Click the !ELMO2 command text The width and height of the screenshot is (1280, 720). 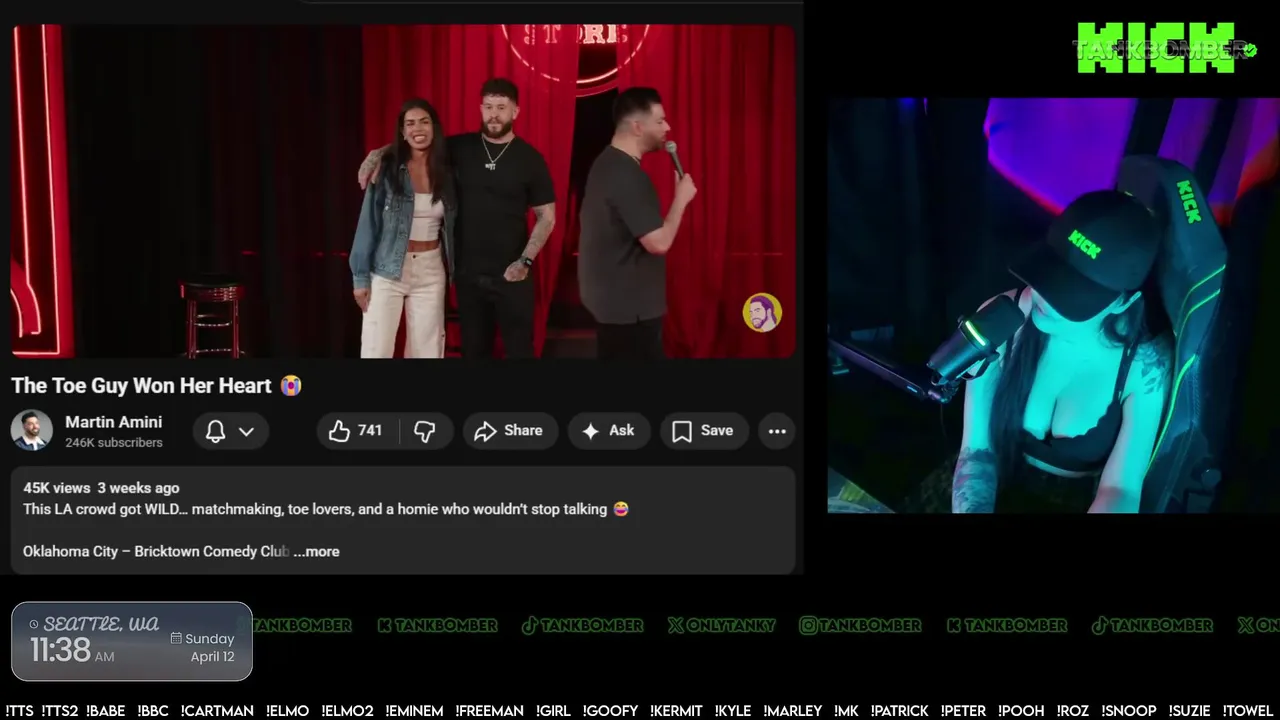[347, 711]
